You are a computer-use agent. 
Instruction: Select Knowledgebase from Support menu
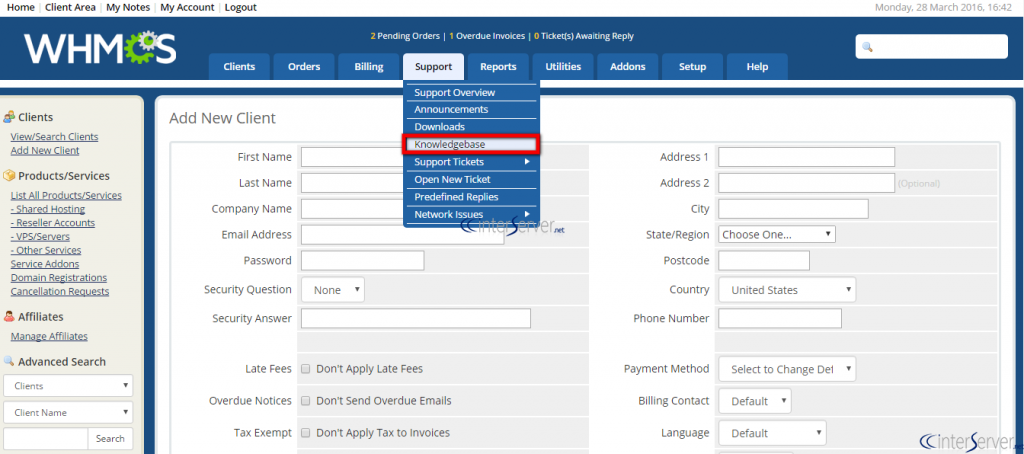tap(472, 144)
